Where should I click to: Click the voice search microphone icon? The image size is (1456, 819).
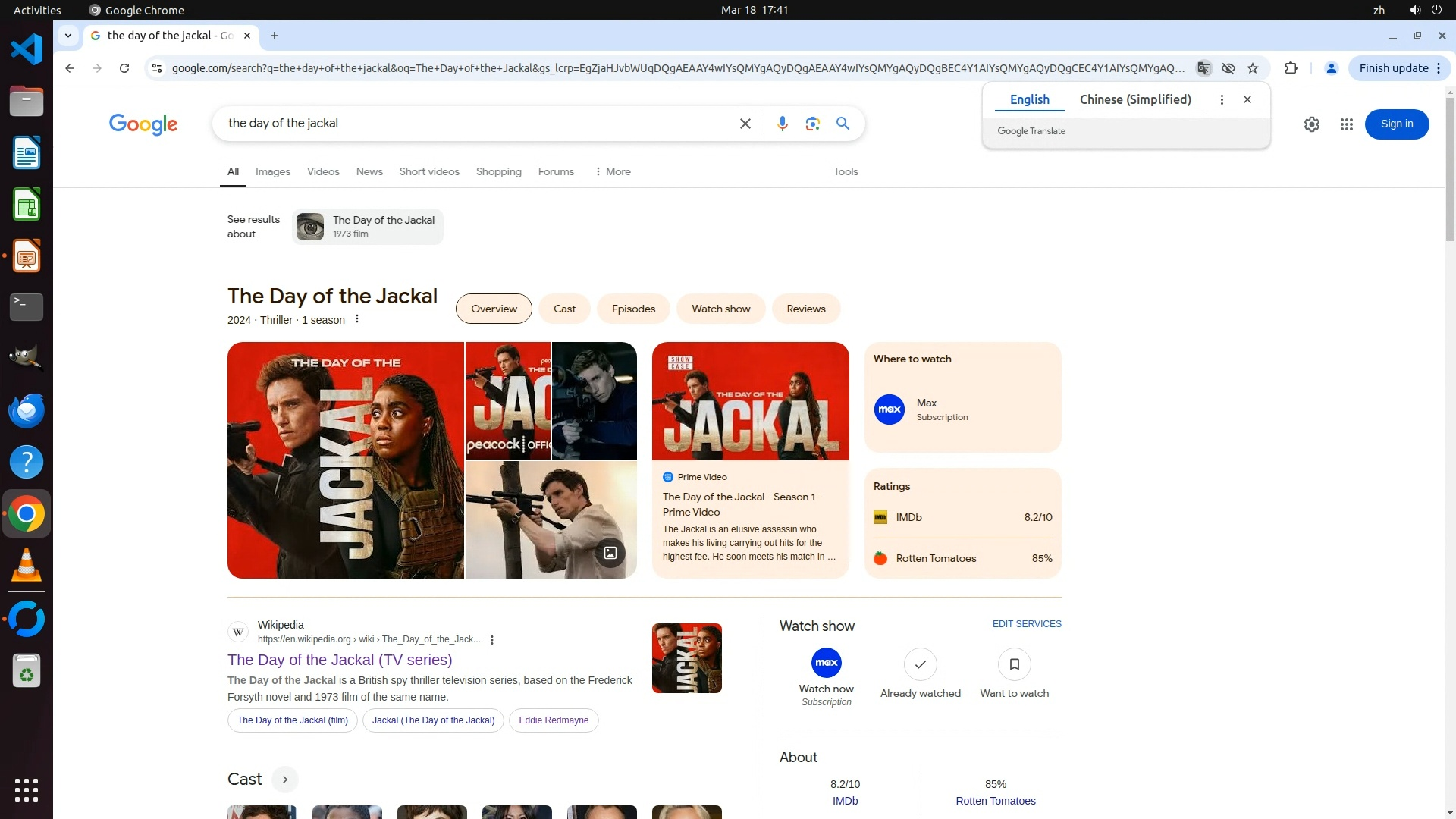pos(782,124)
